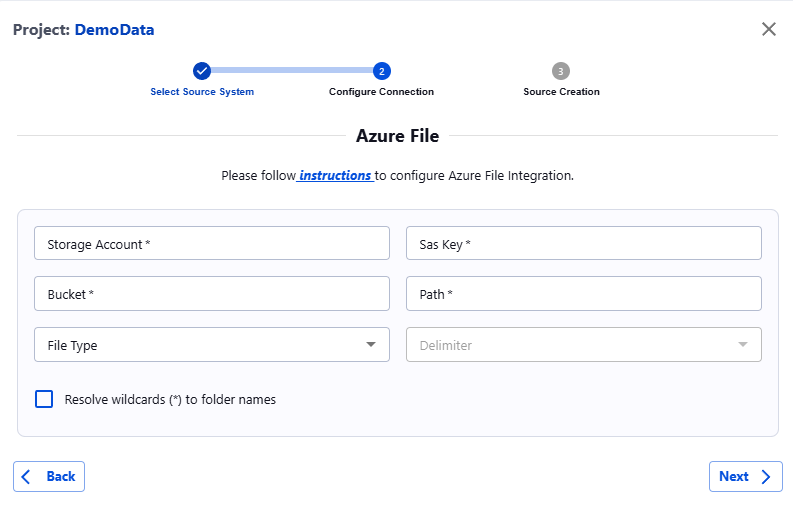Click the progress bar between steps 1 and 2
Image resolution: width=793 pixels, height=505 pixels.
(291, 71)
